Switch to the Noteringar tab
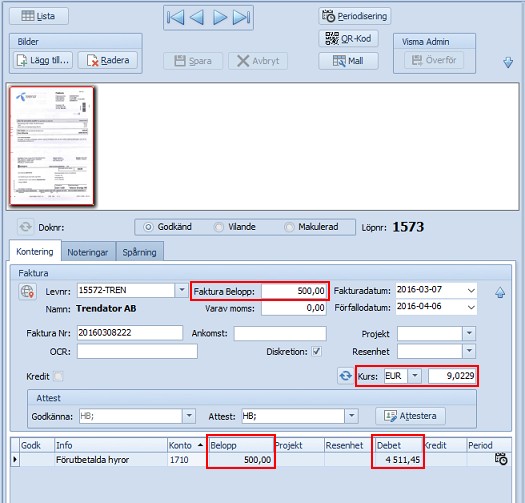The width and height of the screenshot is (525, 503). [88, 252]
